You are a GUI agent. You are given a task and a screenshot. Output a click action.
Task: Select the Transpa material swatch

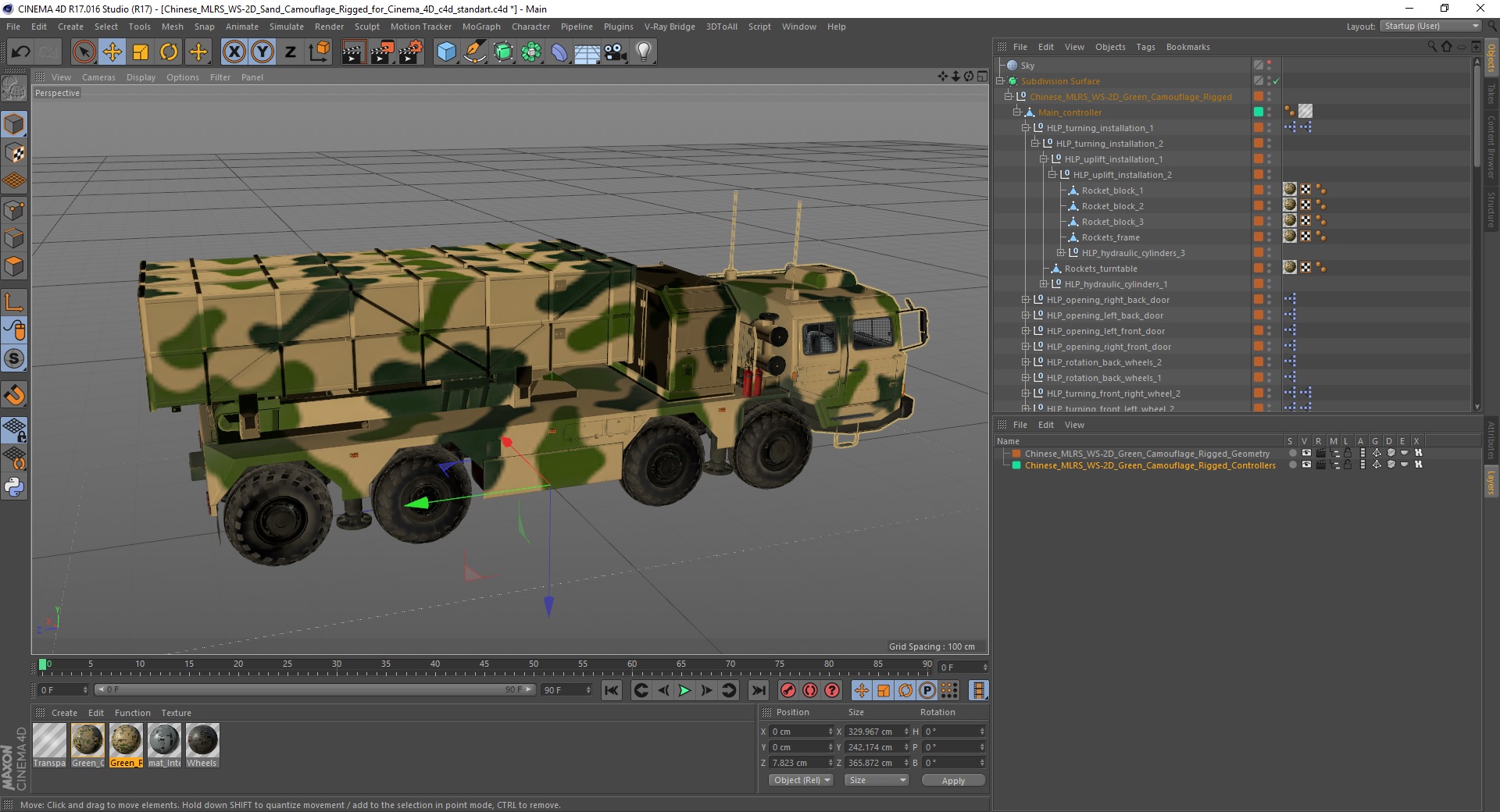click(49, 745)
